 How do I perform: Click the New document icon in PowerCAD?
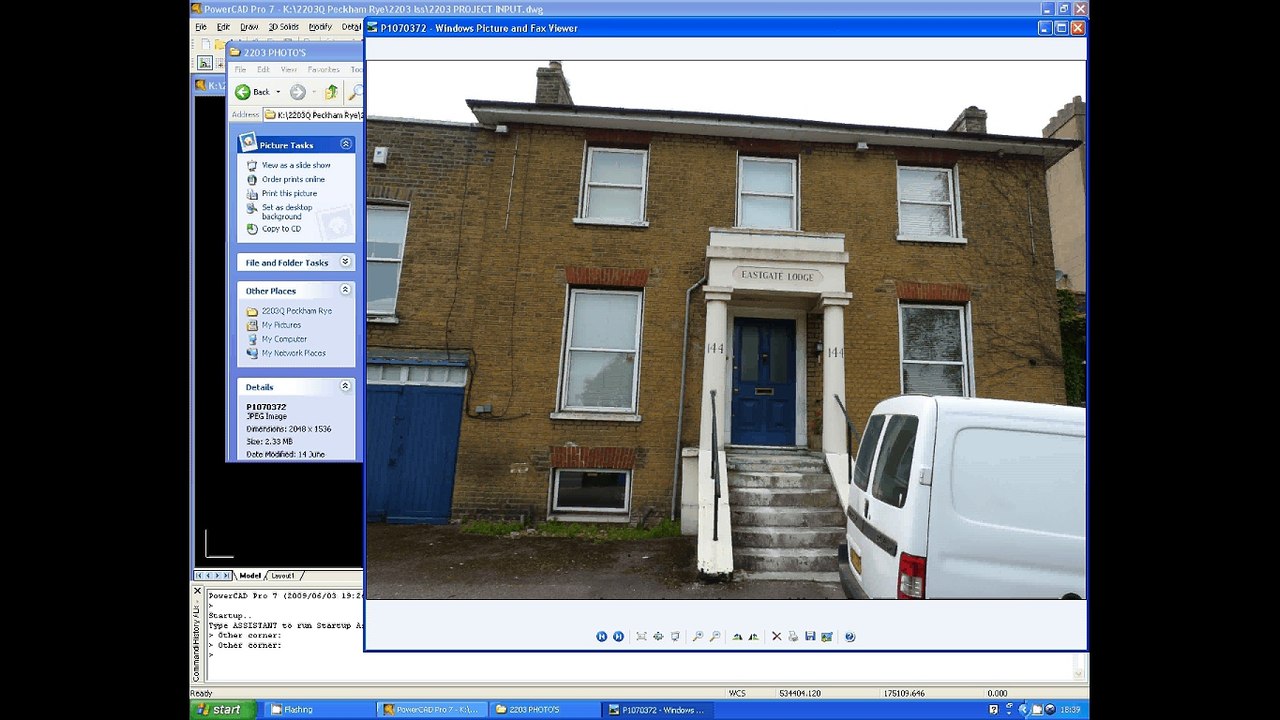pyautogui.click(x=205, y=45)
